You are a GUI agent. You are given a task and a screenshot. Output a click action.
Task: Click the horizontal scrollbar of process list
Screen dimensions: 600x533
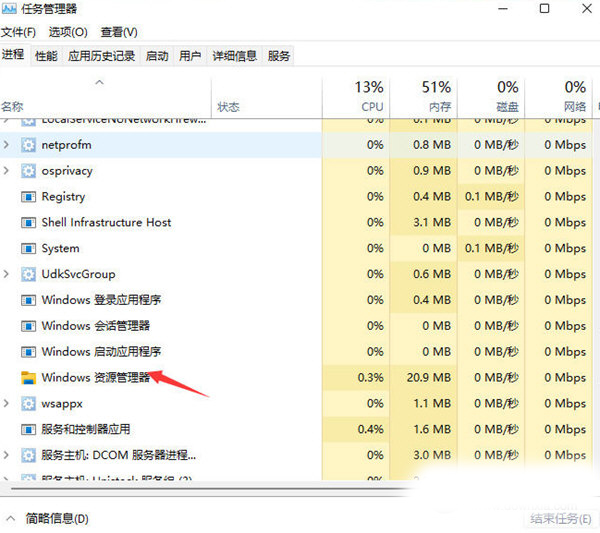(x=212, y=489)
